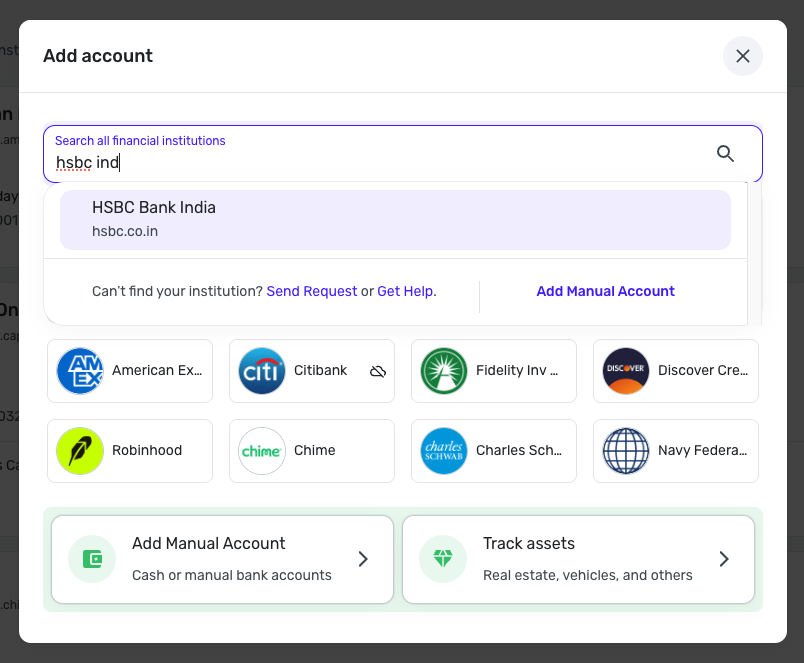
Task: Click 'Cash or manual bank accounts' text
Action: 232,575
